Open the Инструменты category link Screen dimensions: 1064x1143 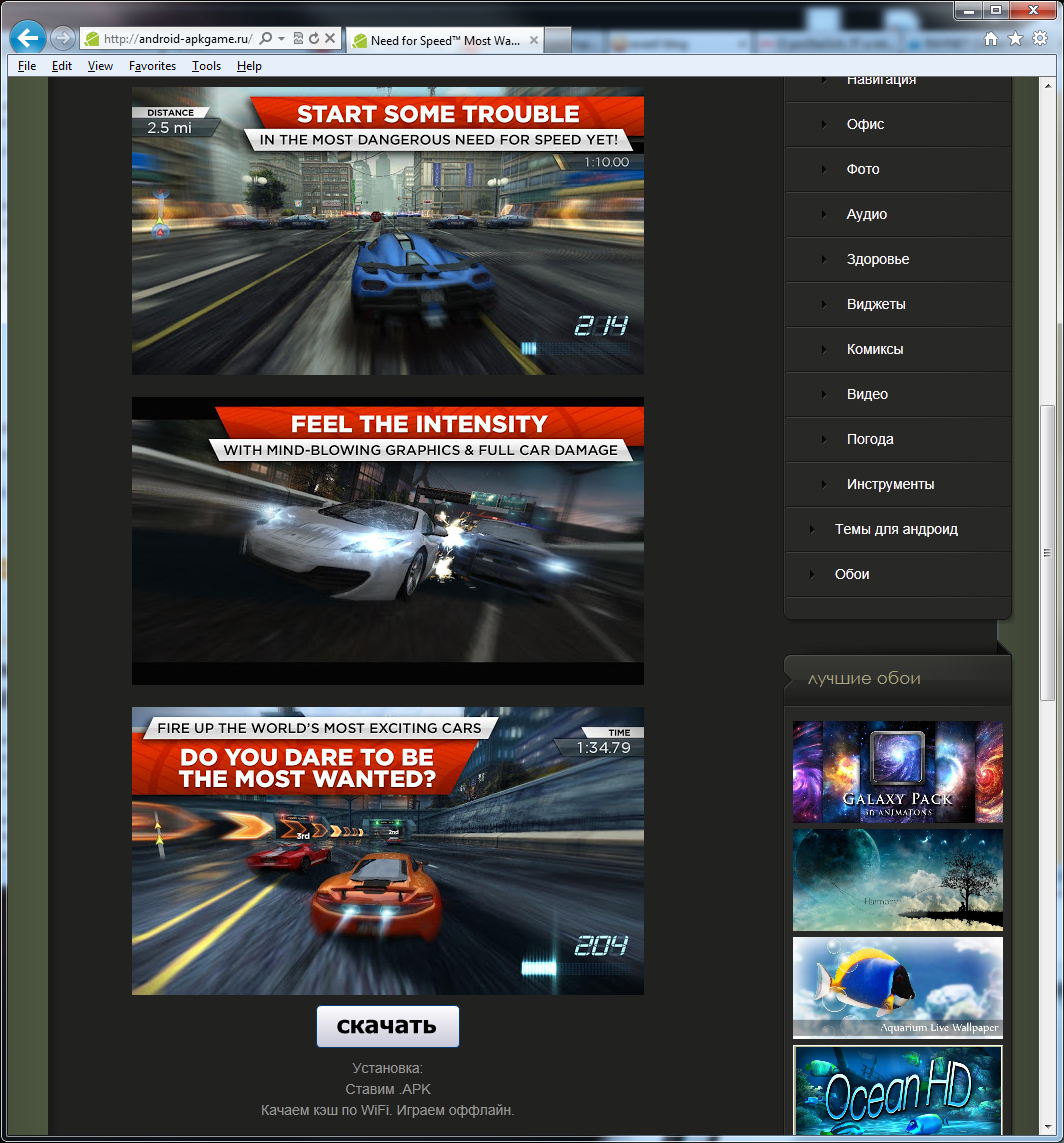point(890,484)
